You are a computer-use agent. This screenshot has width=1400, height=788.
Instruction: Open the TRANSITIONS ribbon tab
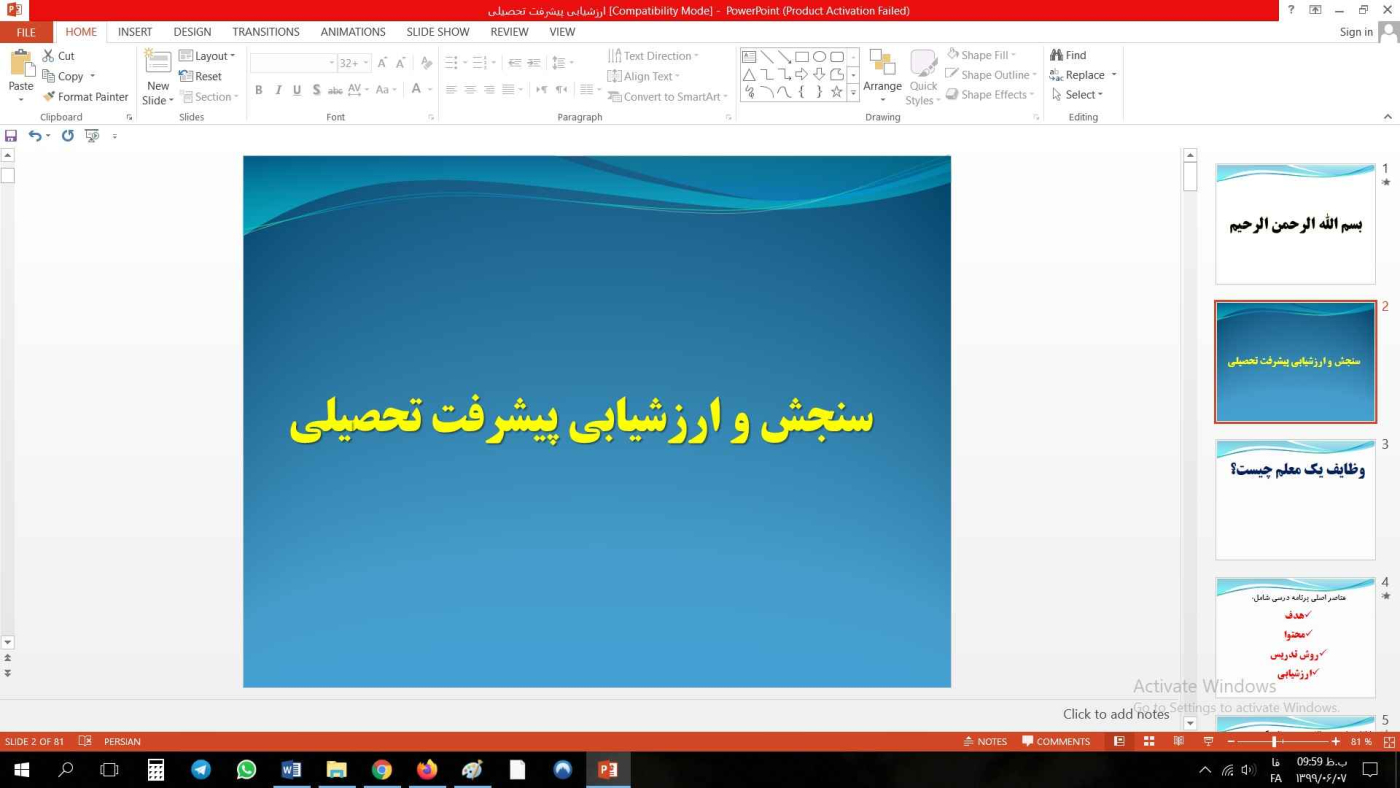(266, 32)
